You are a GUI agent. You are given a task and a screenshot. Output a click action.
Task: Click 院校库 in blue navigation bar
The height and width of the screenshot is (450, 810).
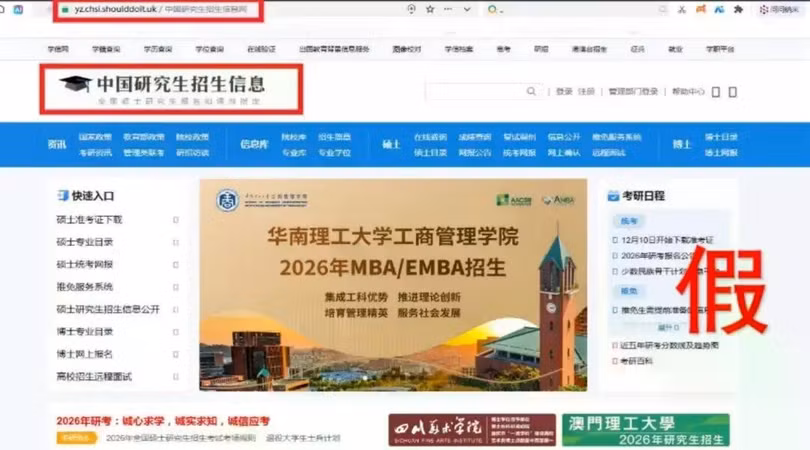click(294, 137)
